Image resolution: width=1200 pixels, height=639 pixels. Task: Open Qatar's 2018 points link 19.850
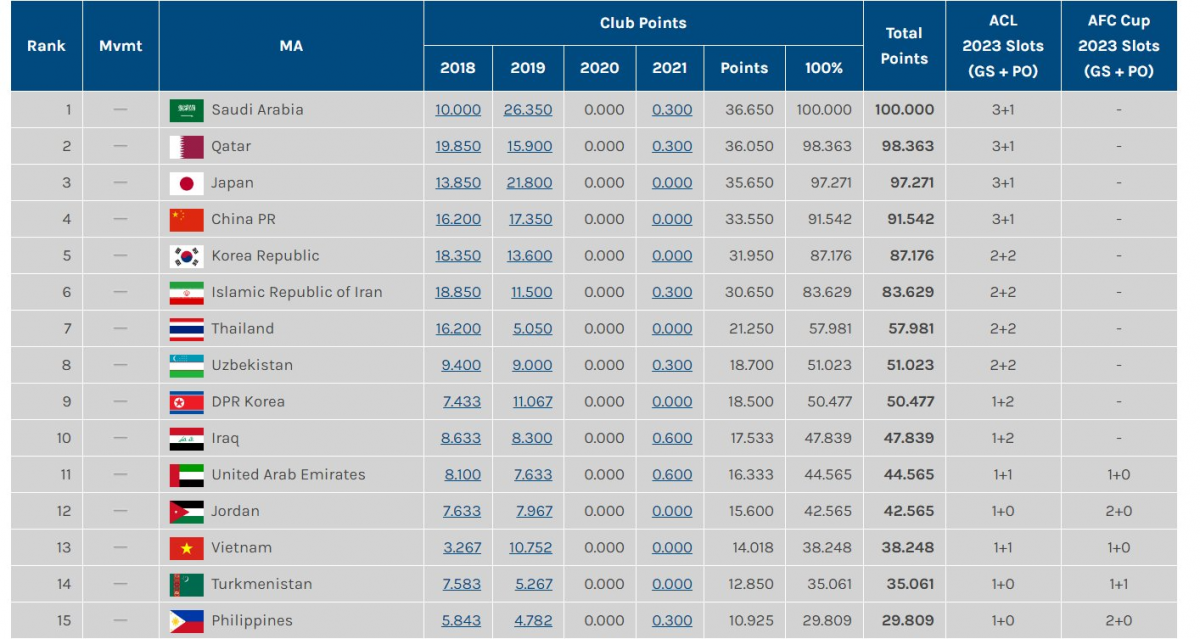(x=458, y=146)
